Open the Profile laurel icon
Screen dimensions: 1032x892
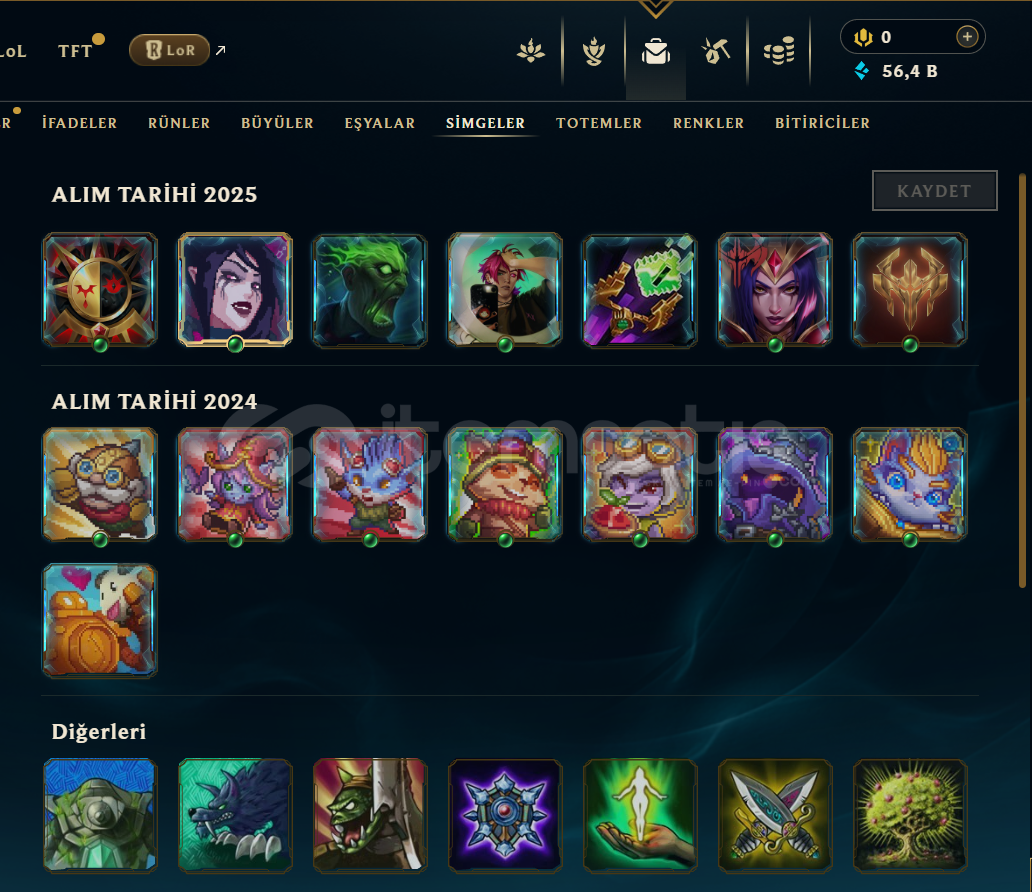click(594, 51)
